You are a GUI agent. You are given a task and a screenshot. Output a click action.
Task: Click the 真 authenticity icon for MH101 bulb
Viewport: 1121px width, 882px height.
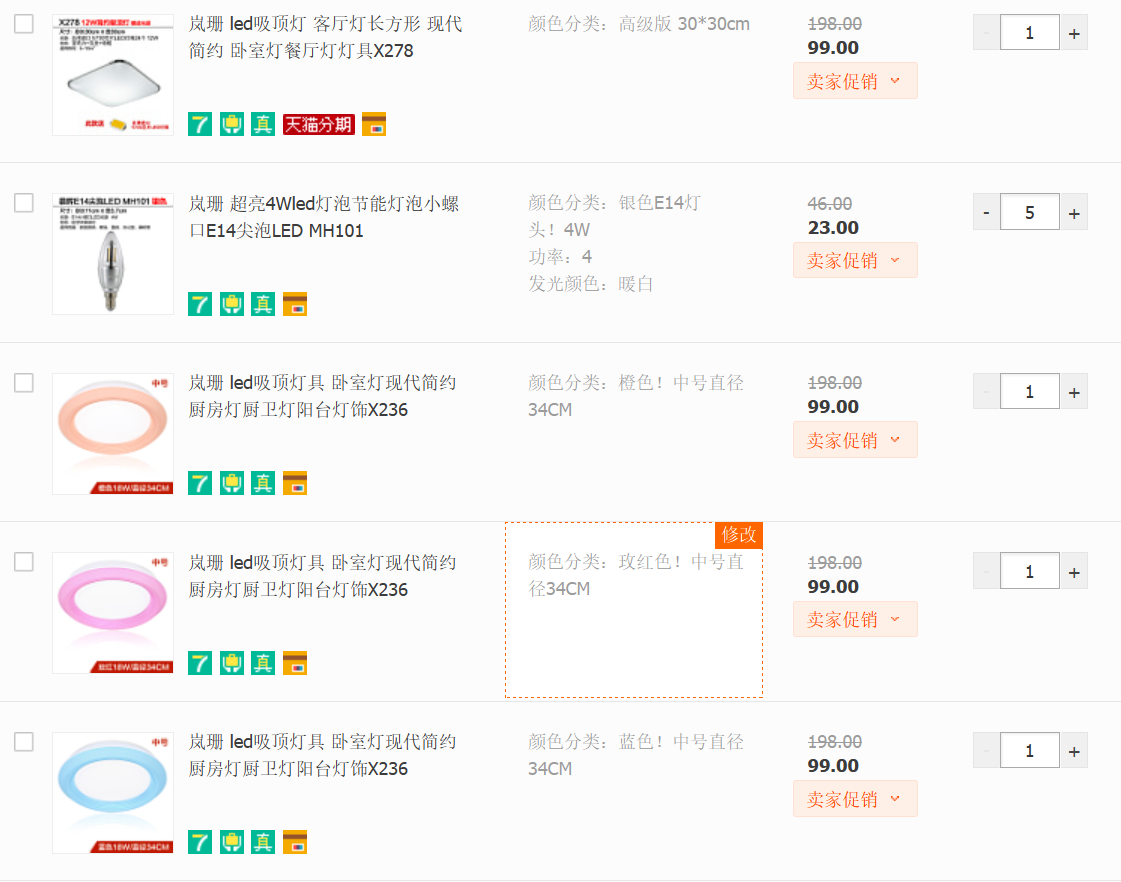(263, 304)
